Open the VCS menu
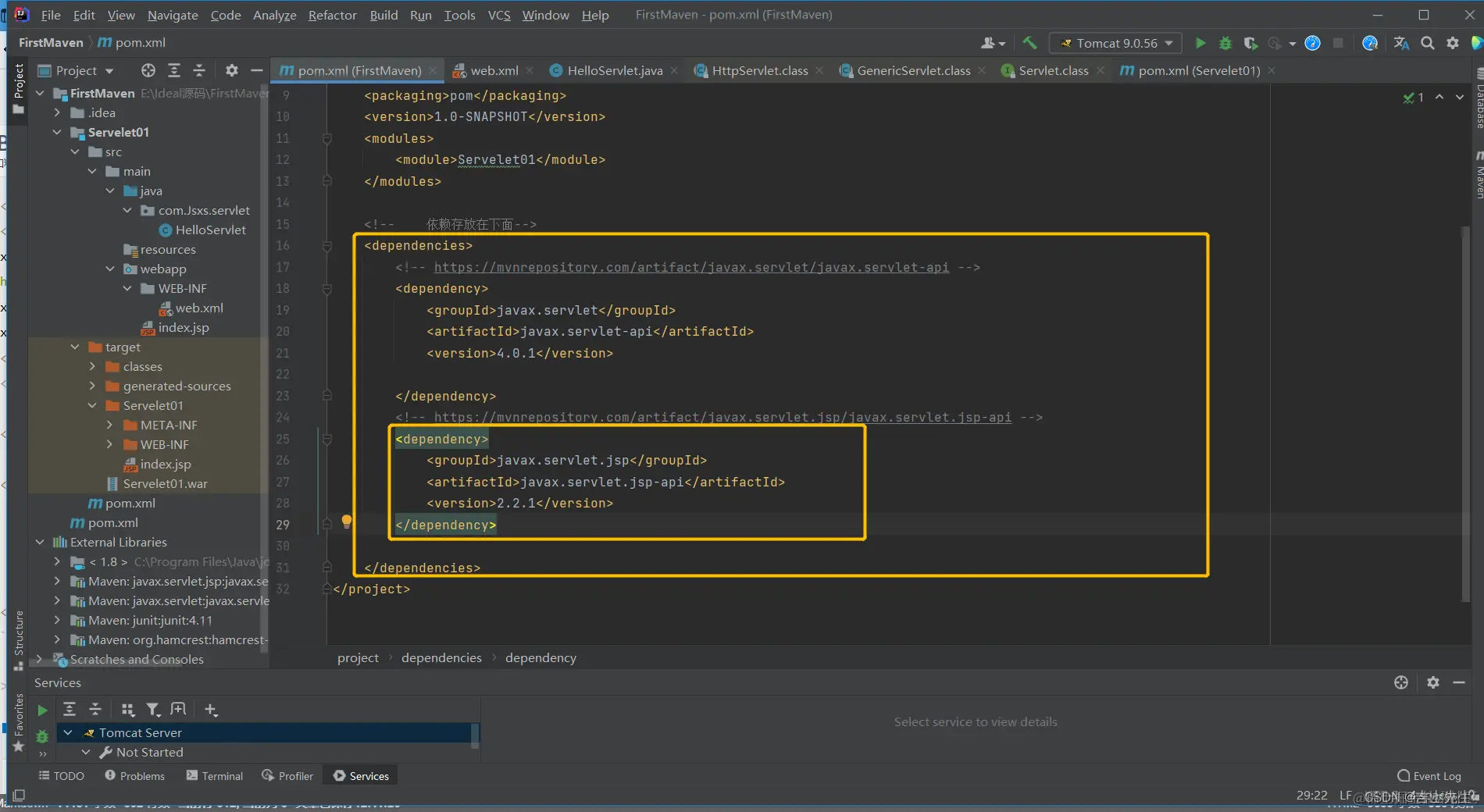The image size is (1484, 812). point(498,15)
